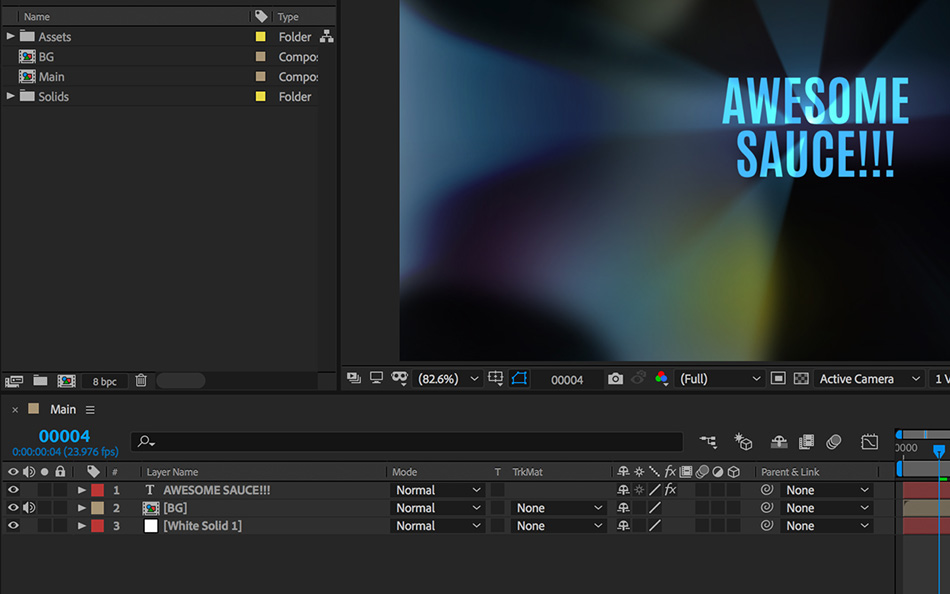Open the Graph Editor in the timeline
950x594 pixels.
coord(869,442)
